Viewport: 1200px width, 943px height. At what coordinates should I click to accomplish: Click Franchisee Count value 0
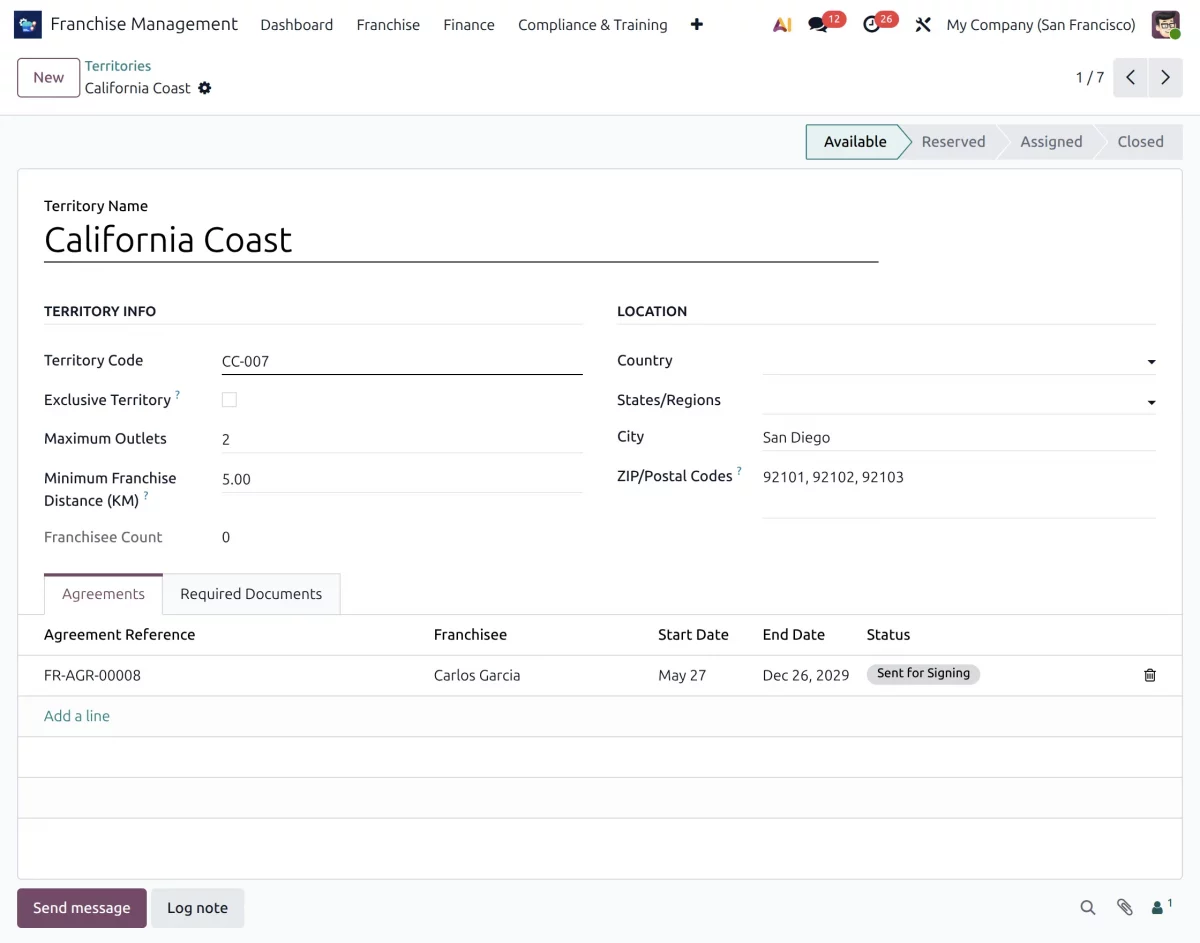point(226,538)
